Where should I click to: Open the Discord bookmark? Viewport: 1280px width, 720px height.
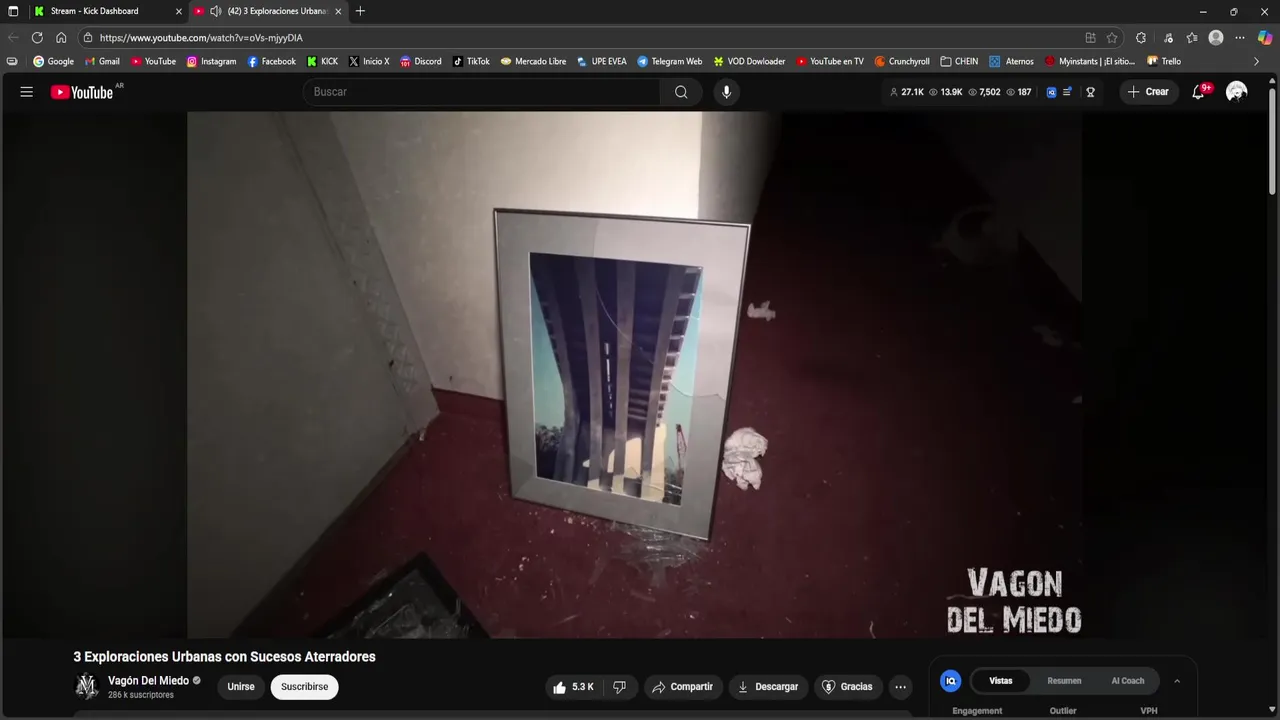point(420,61)
